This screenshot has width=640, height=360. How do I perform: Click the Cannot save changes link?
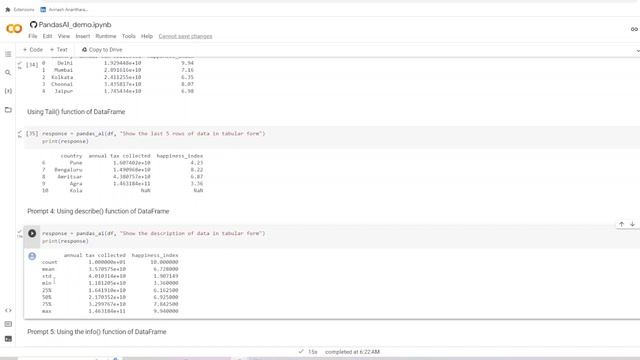pos(185,36)
